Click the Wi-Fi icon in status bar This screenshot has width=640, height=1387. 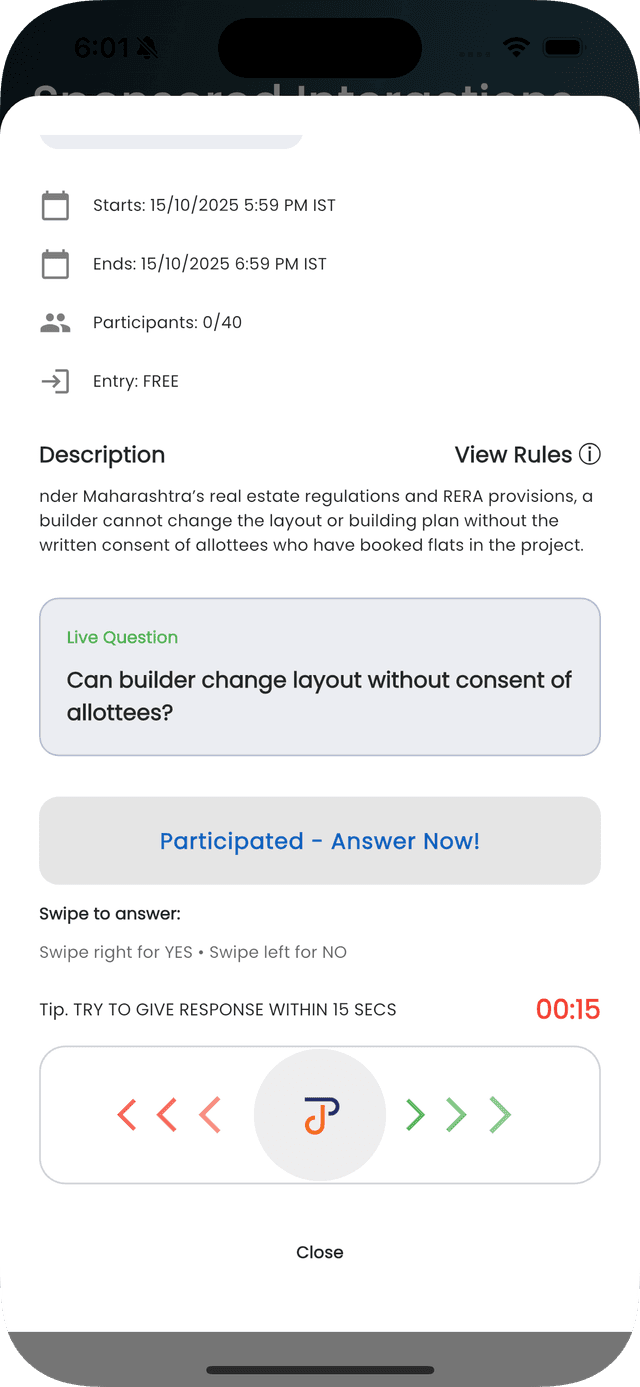pyautogui.click(x=516, y=47)
